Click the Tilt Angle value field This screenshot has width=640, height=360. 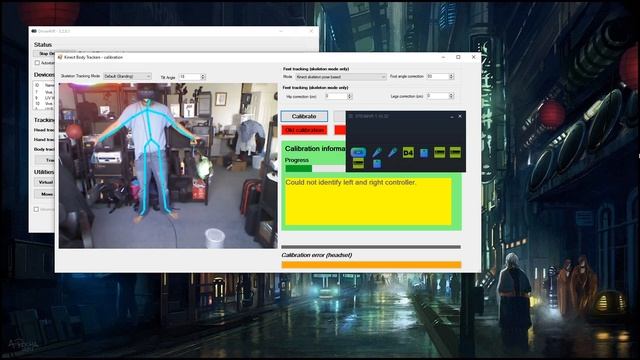click(x=190, y=77)
